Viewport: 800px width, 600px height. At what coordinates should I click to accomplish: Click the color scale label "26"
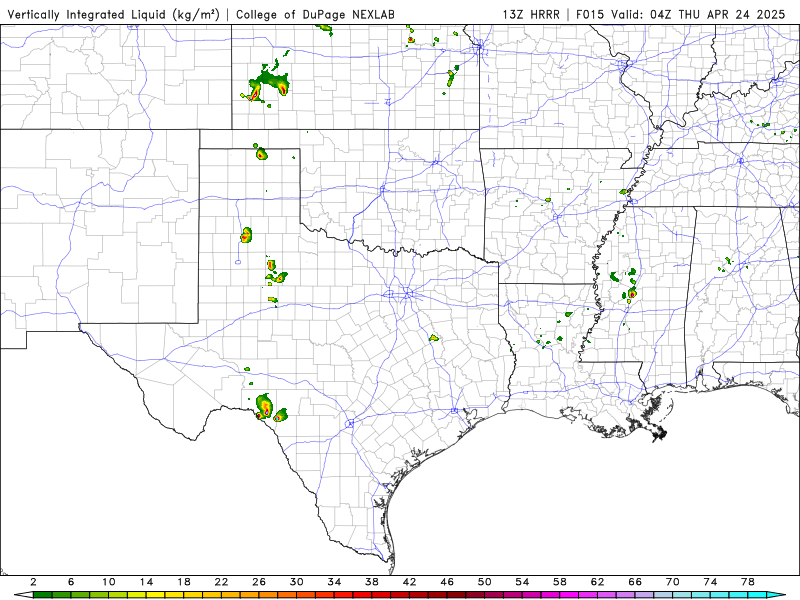(x=259, y=582)
